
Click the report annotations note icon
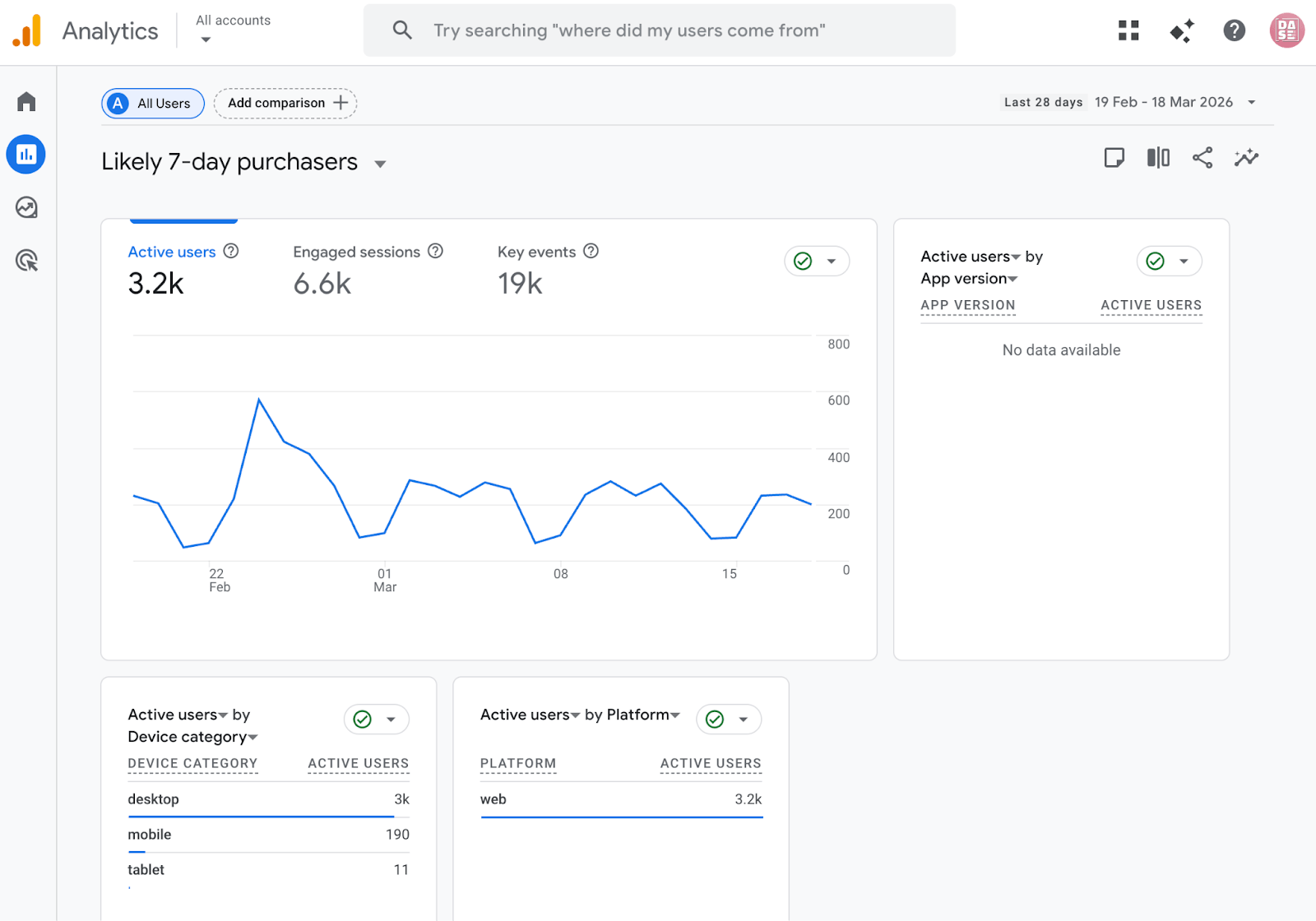coord(1114,158)
